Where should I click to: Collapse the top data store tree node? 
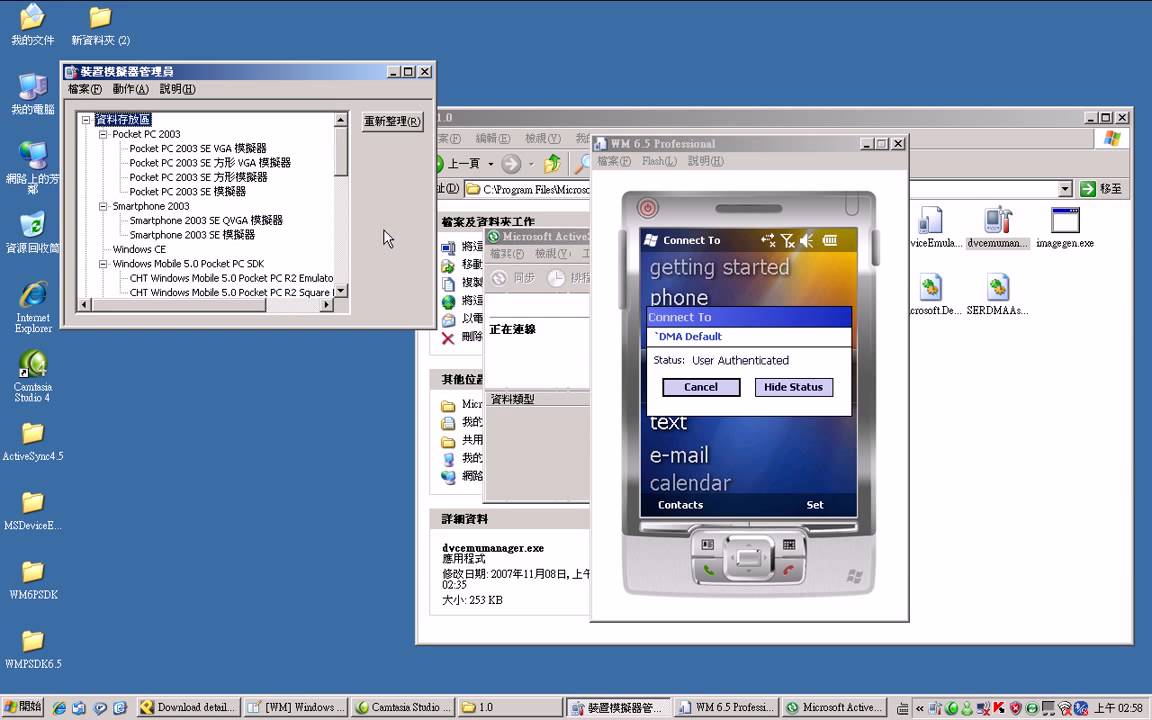pyautogui.click(x=86, y=119)
